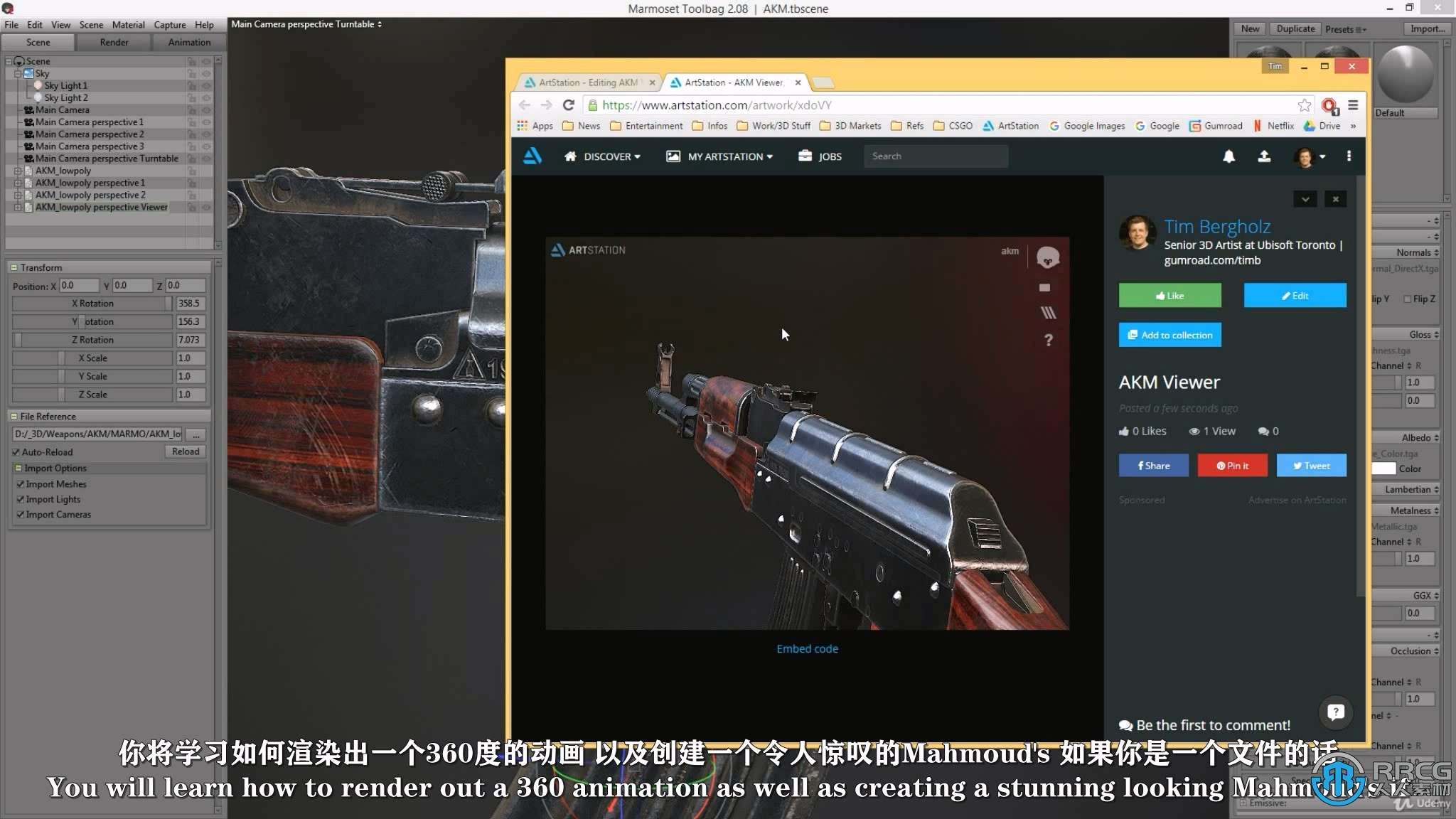Click the lock icon on AKM_lowpoly row

(191, 171)
